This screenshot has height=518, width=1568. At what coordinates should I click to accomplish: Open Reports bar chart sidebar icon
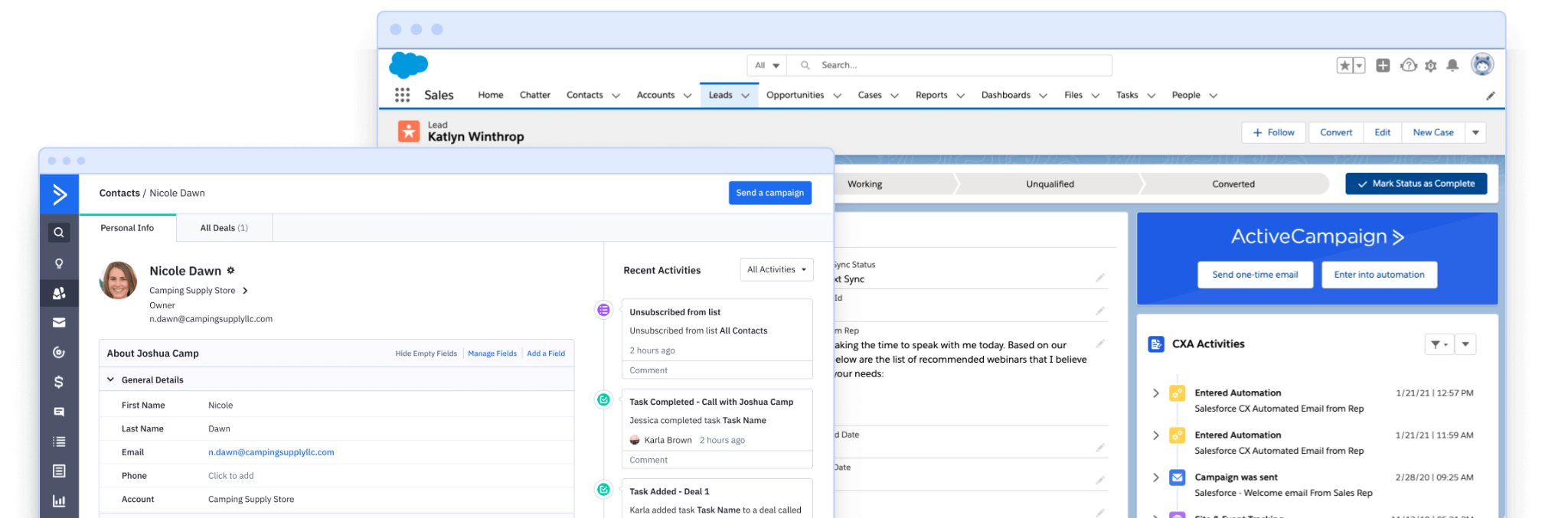point(59,501)
